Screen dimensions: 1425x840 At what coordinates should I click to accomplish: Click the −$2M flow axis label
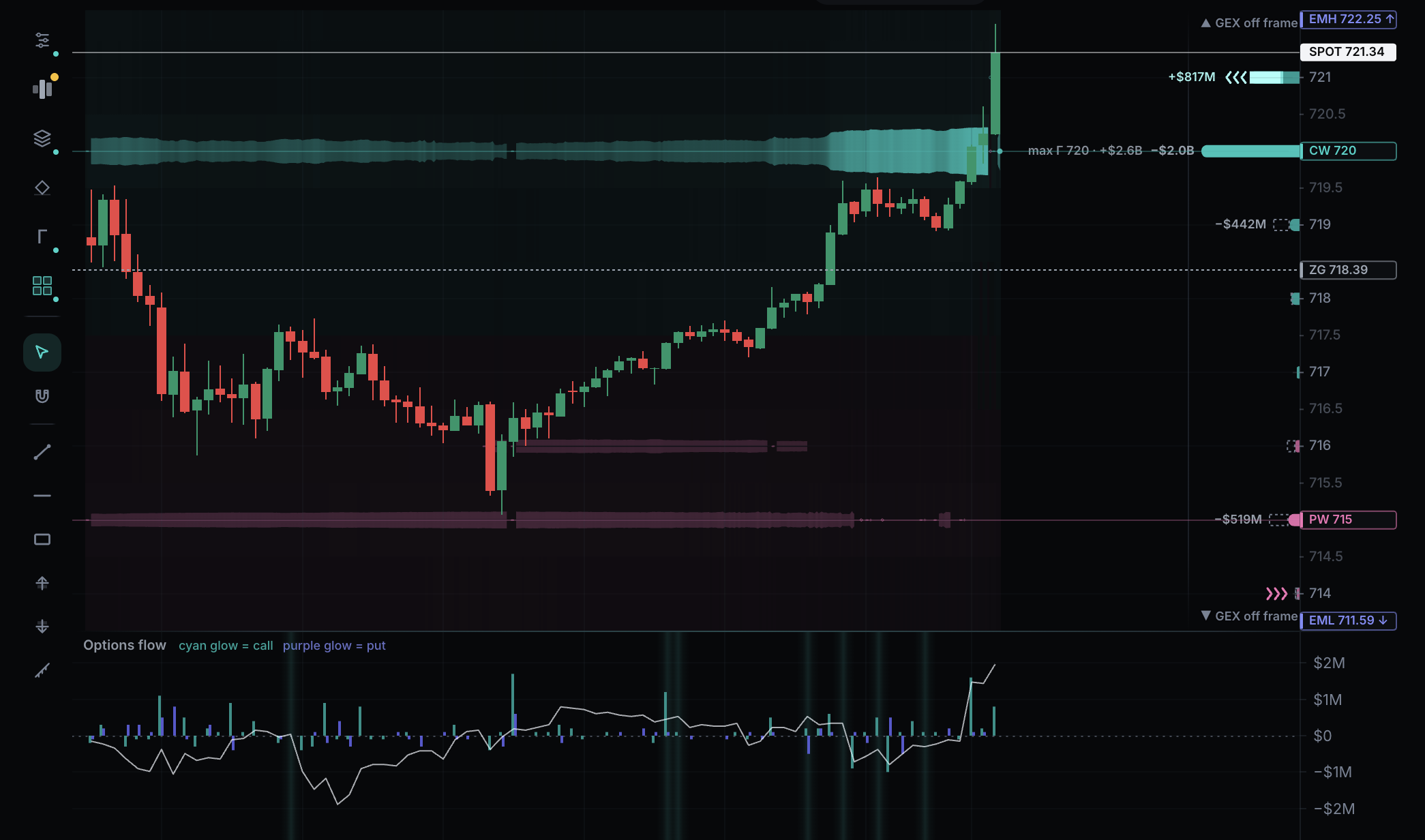point(1334,809)
